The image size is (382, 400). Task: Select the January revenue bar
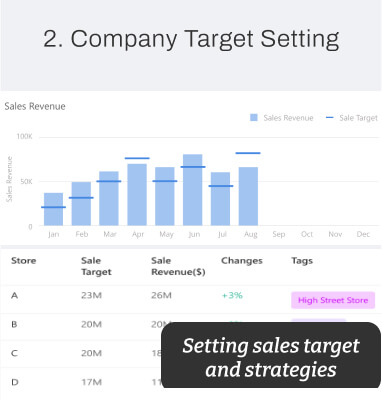click(53, 209)
